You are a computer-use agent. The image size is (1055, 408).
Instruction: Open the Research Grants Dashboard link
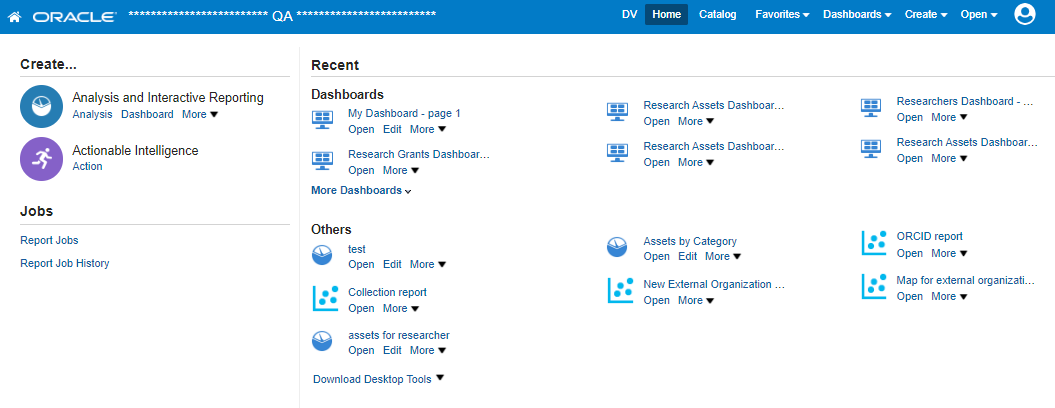click(x=418, y=155)
